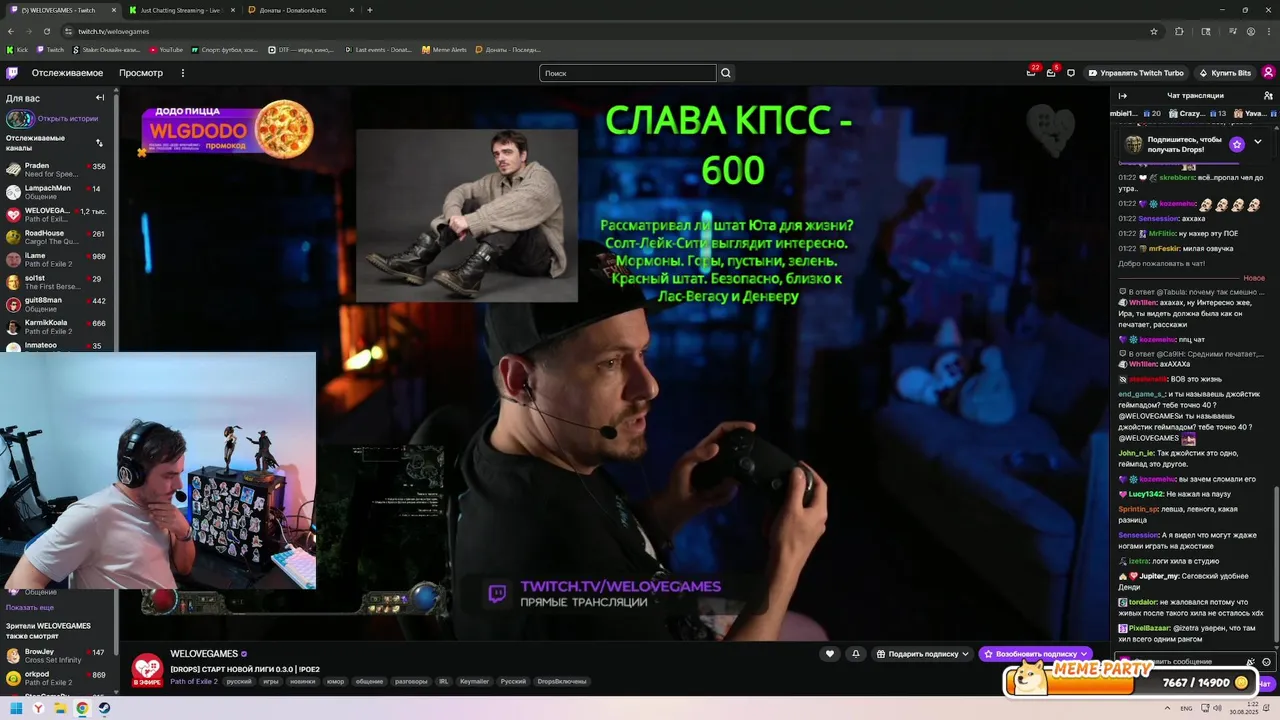Open the Twitch three-dot more menu
The width and height of the screenshot is (1280, 720).
[182, 73]
